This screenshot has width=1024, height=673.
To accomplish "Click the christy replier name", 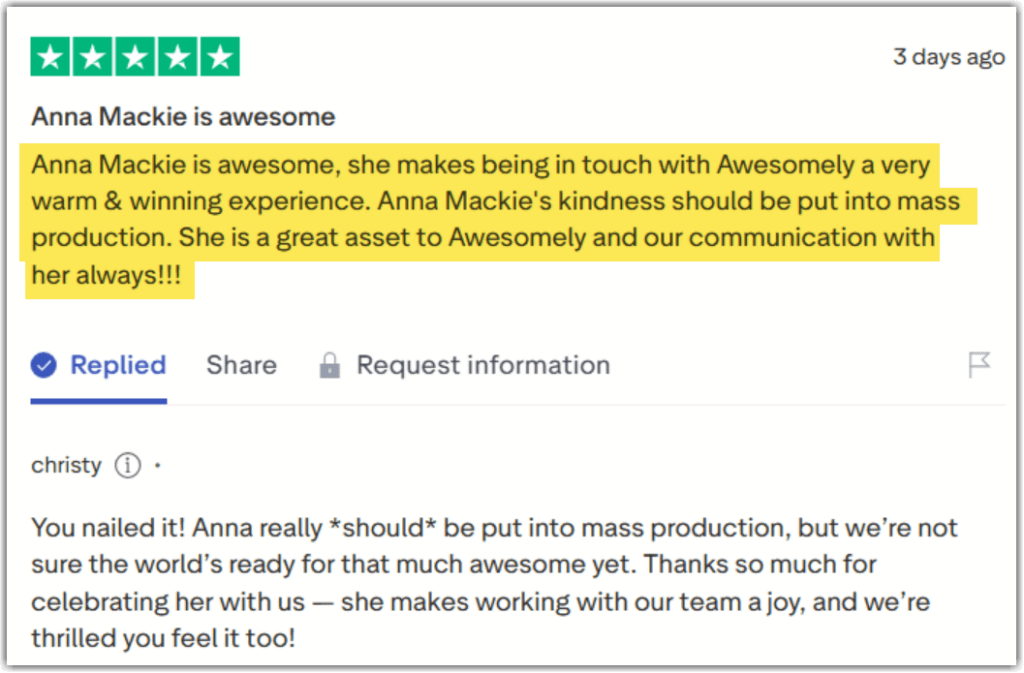I will (66, 465).
